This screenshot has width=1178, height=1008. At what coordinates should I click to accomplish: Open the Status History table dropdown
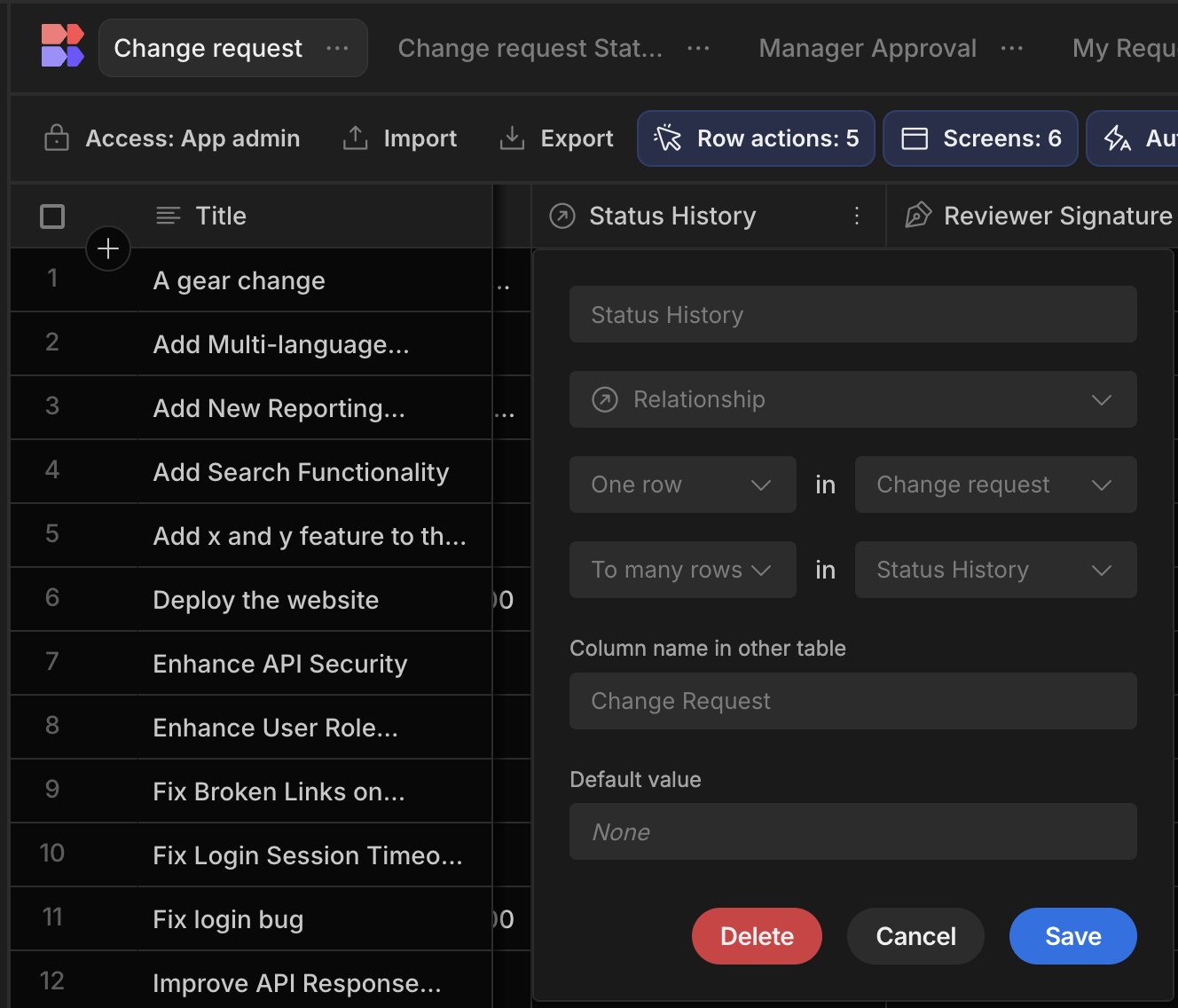(996, 570)
